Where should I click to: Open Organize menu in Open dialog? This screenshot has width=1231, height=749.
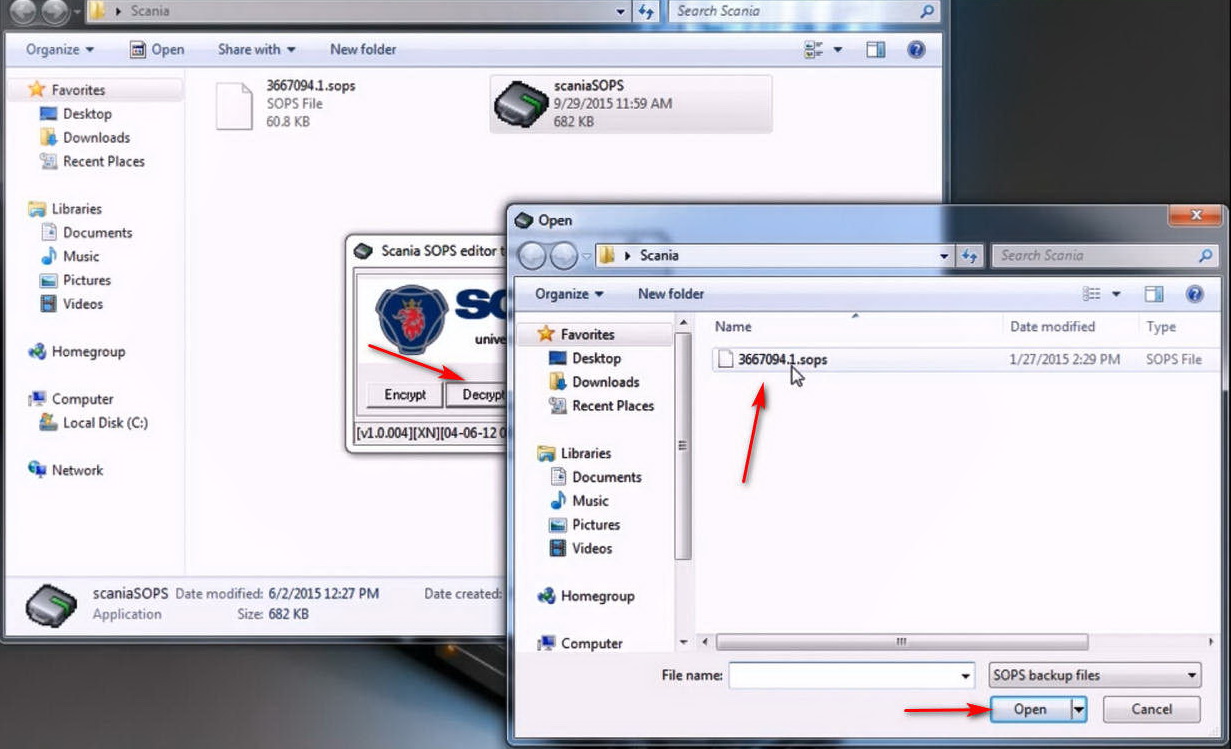point(569,294)
